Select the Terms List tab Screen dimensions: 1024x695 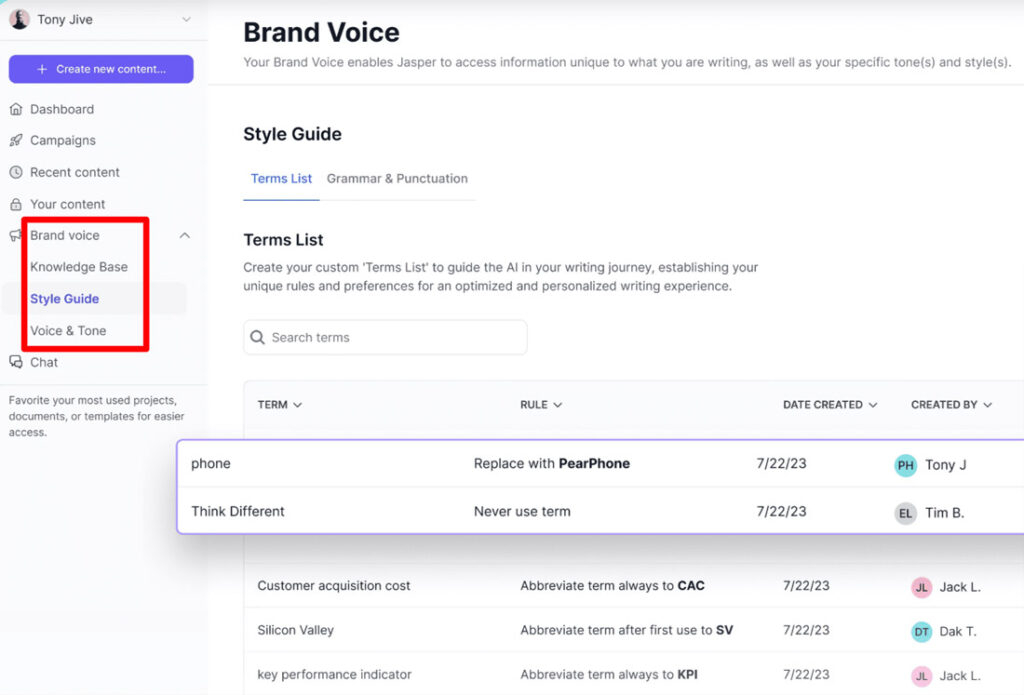281,179
